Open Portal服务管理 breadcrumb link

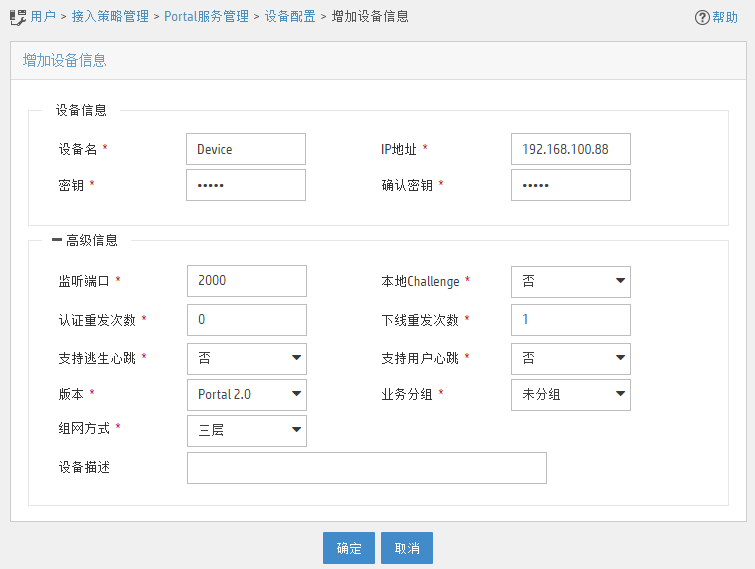click(207, 16)
